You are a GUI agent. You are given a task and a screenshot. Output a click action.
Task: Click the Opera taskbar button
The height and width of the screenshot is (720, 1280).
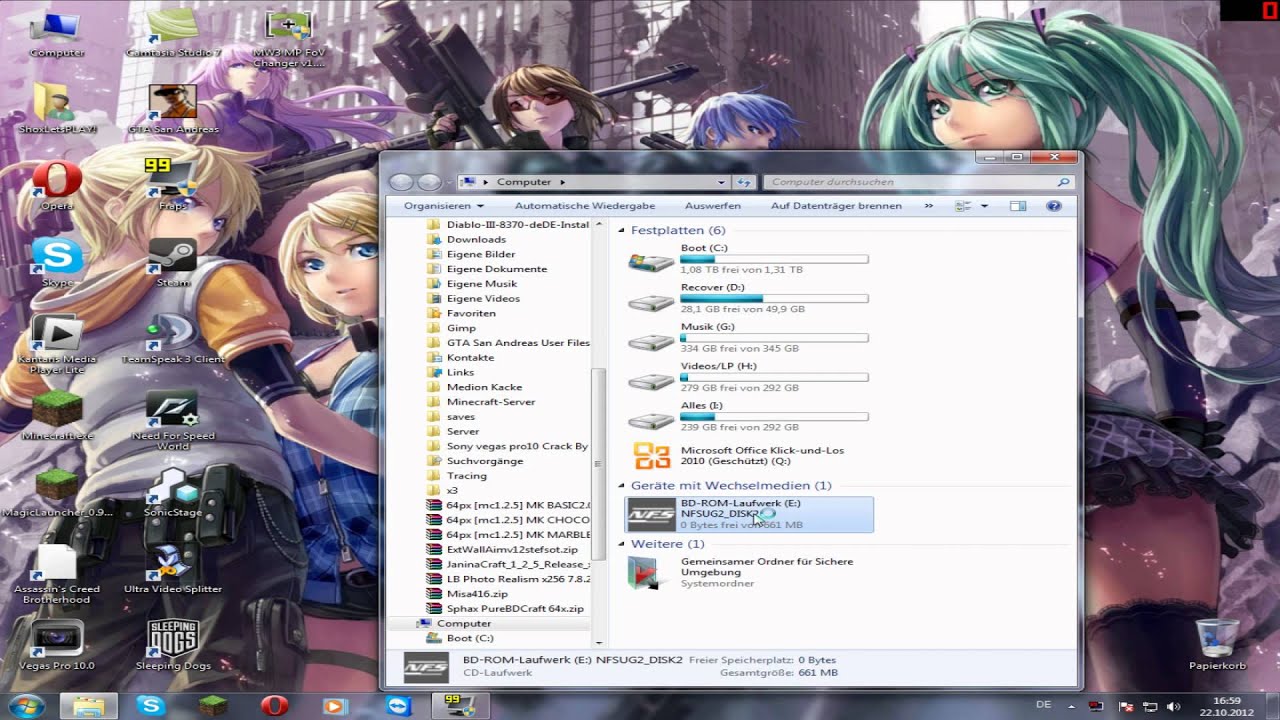click(274, 706)
